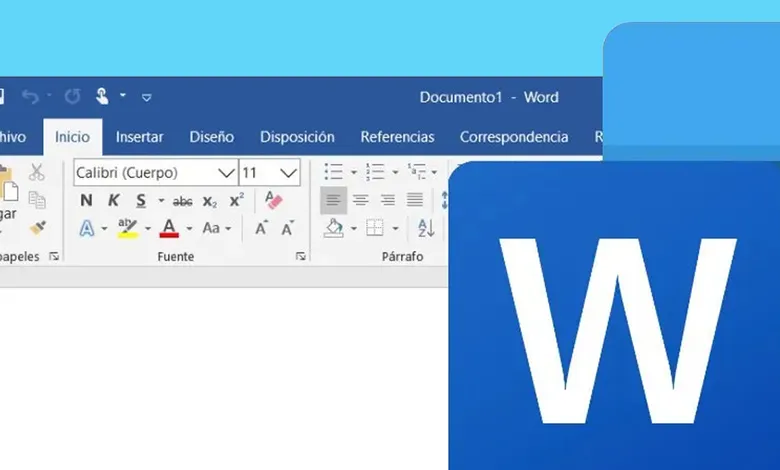780x470 pixels.
Task: Open Text Effects dropdown arrow
Action: pyautogui.click(x=104, y=229)
